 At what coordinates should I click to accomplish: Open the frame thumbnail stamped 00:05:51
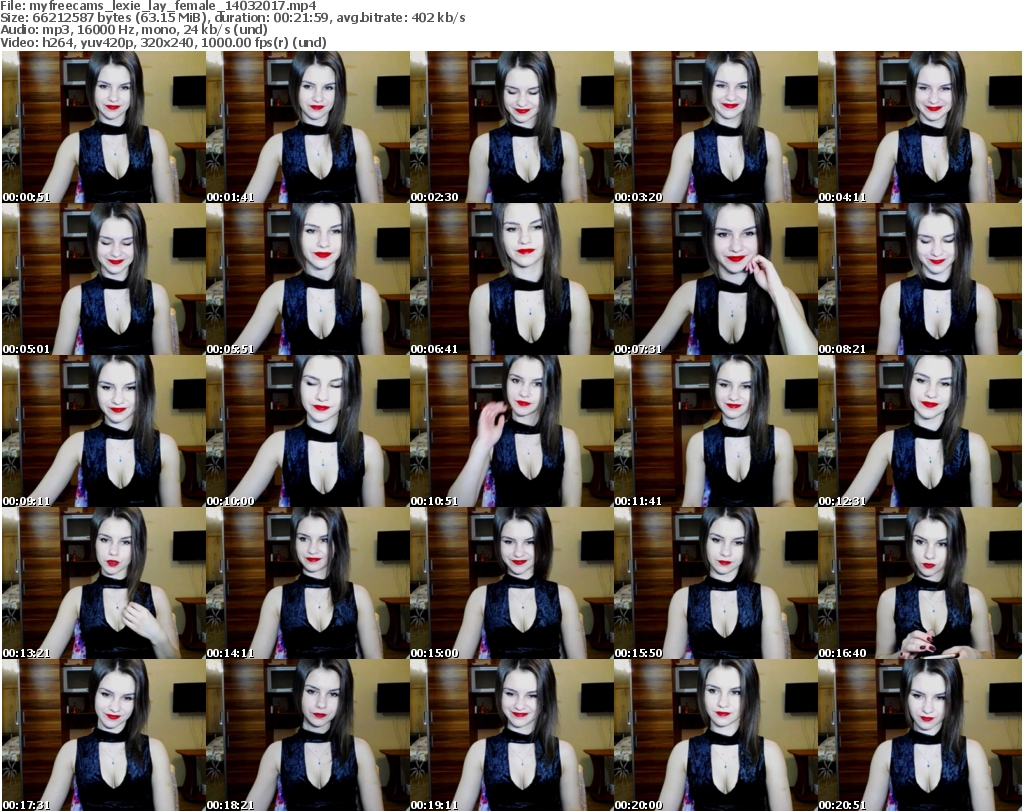[308, 279]
